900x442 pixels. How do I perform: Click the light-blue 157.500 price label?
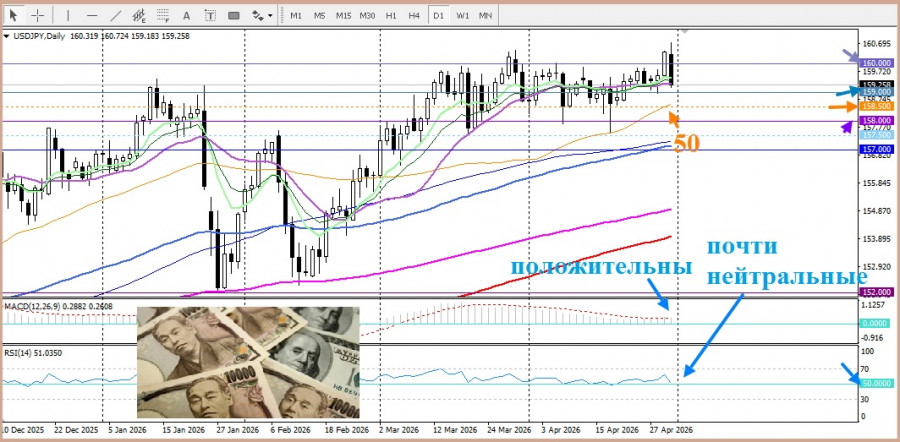point(876,135)
